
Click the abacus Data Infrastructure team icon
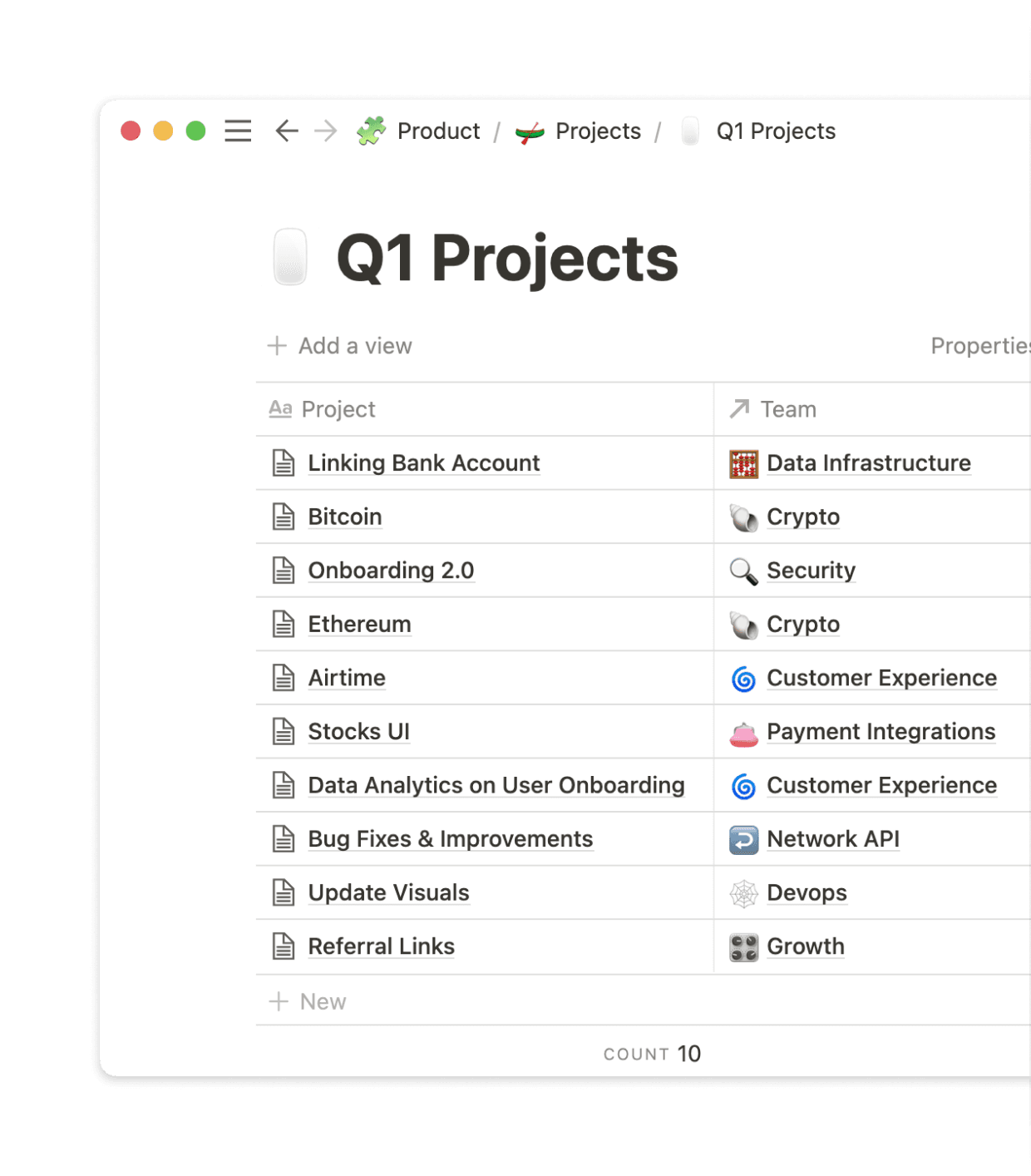pos(743,464)
